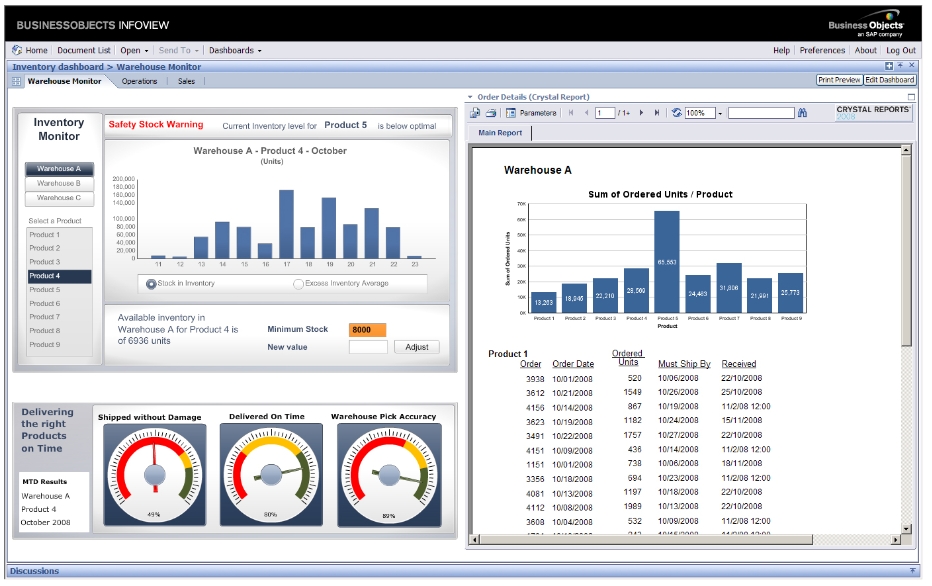Select Product 7 in product list

tap(59, 317)
